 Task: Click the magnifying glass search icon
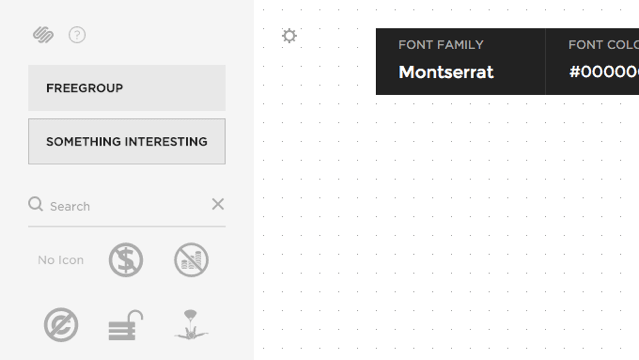pos(35,204)
